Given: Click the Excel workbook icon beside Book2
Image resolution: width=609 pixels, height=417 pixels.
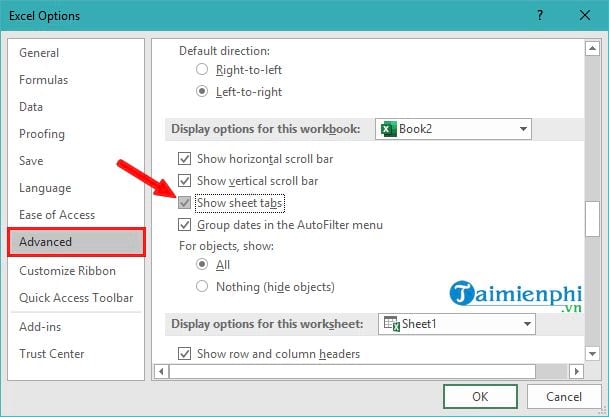Looking at the screenshot, I should 388,129.
